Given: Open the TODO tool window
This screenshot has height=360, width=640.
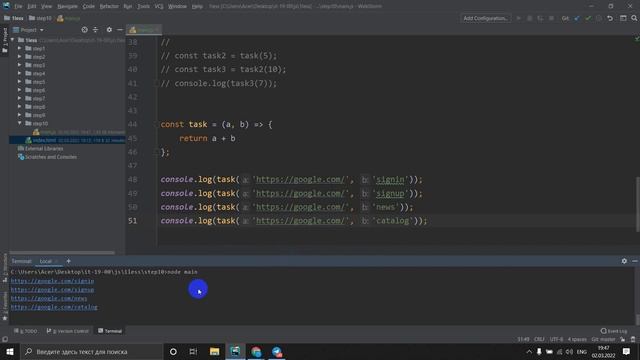Looking at the screenshot, I should pyautogui.click(x=26, y=331).
